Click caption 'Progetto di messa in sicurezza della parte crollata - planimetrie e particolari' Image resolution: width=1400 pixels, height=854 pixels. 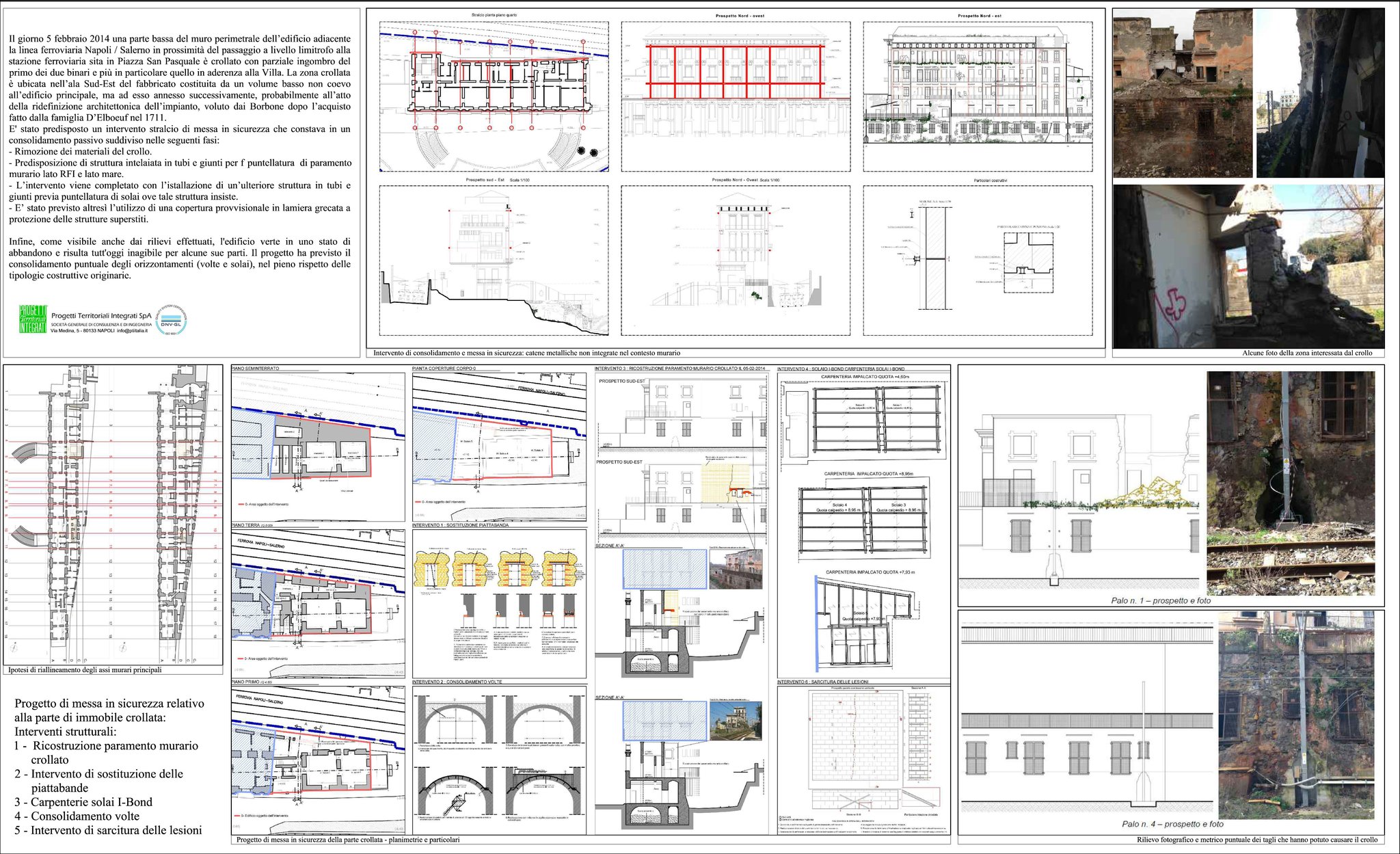pyautogui.click(x=348, y=840)
